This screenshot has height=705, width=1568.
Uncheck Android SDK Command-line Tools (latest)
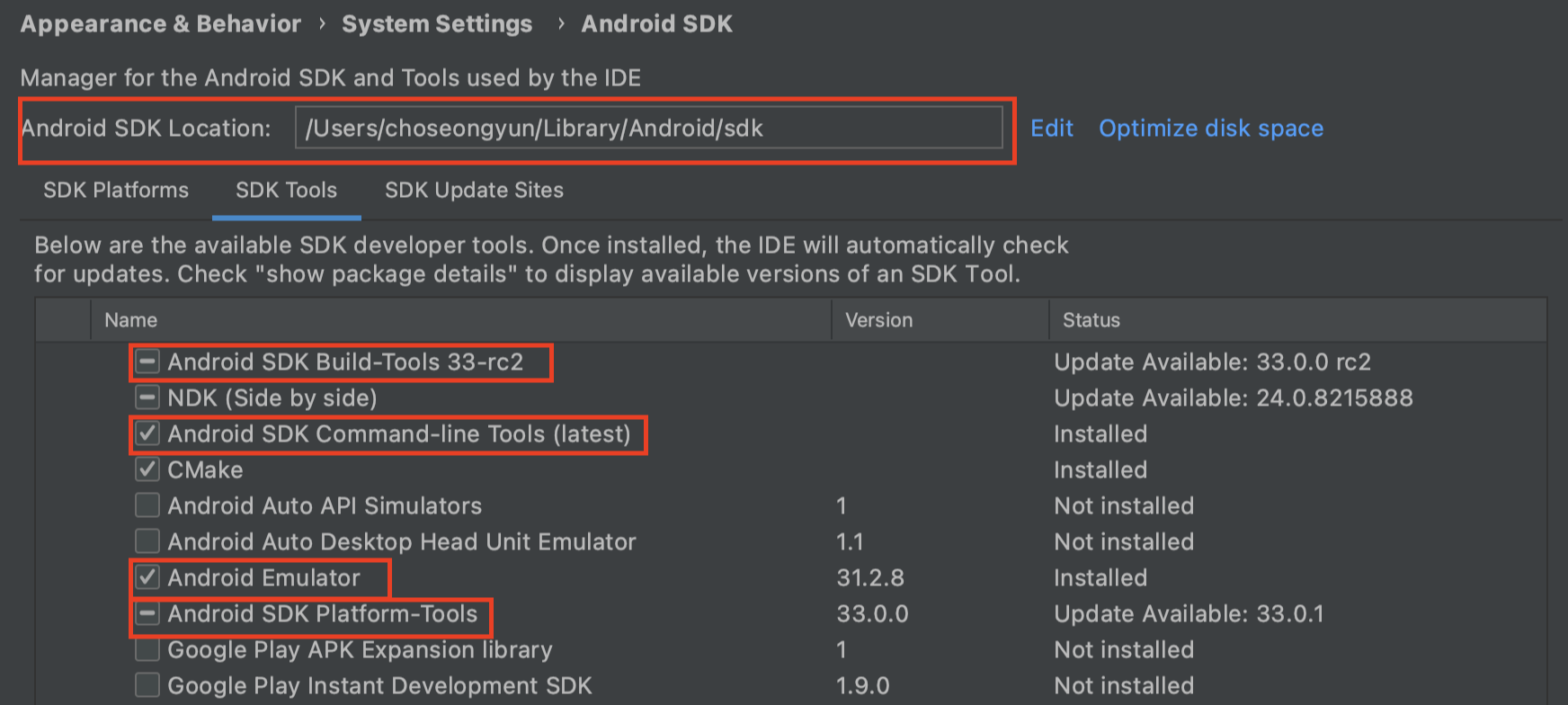(x=147, y=433)
